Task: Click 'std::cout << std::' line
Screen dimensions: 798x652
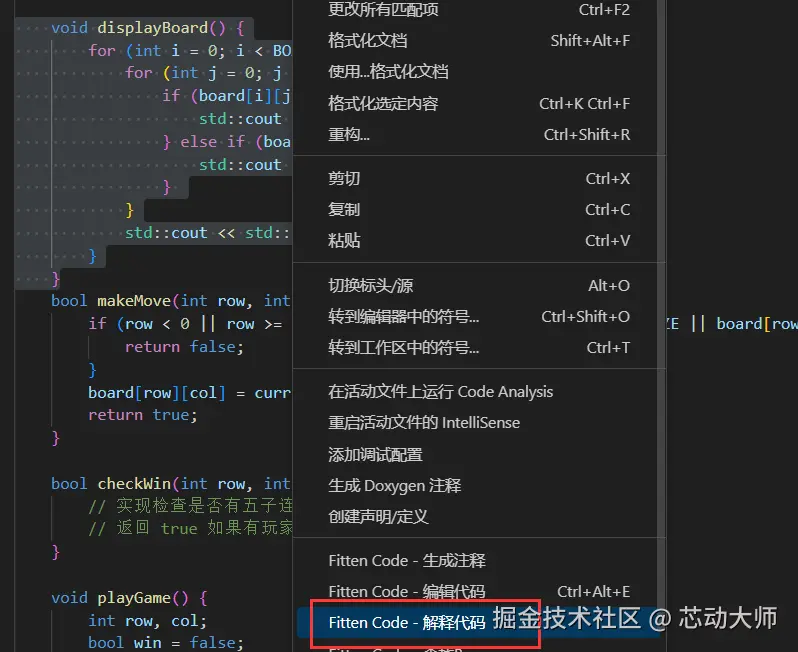Action: tap(208, 233)
